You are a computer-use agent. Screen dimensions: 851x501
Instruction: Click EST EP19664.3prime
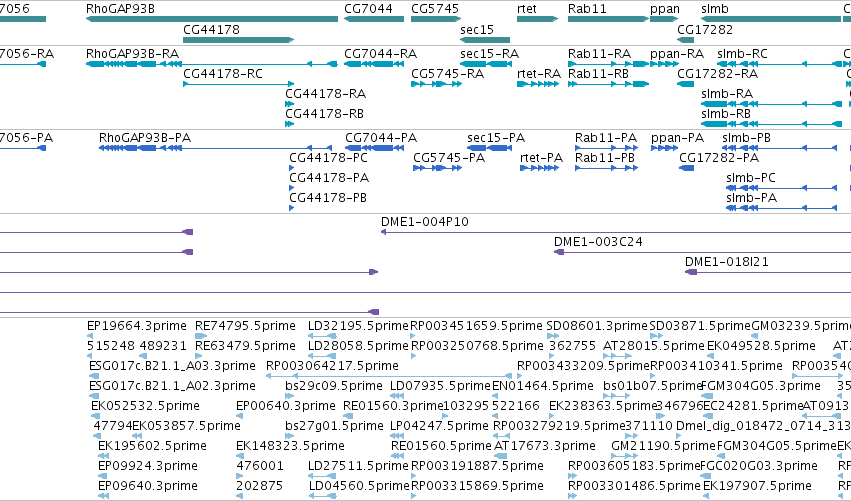point(137,326)
